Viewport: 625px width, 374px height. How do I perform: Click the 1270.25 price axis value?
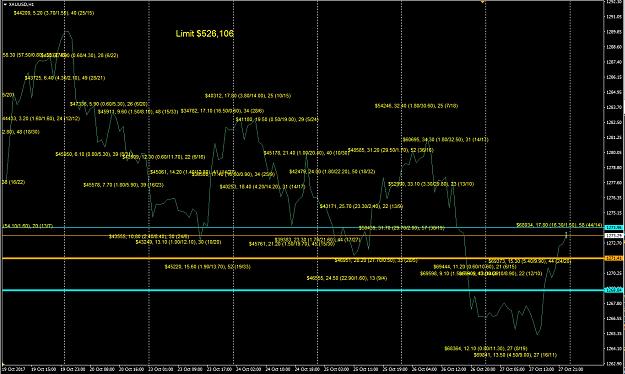point(614,273)
